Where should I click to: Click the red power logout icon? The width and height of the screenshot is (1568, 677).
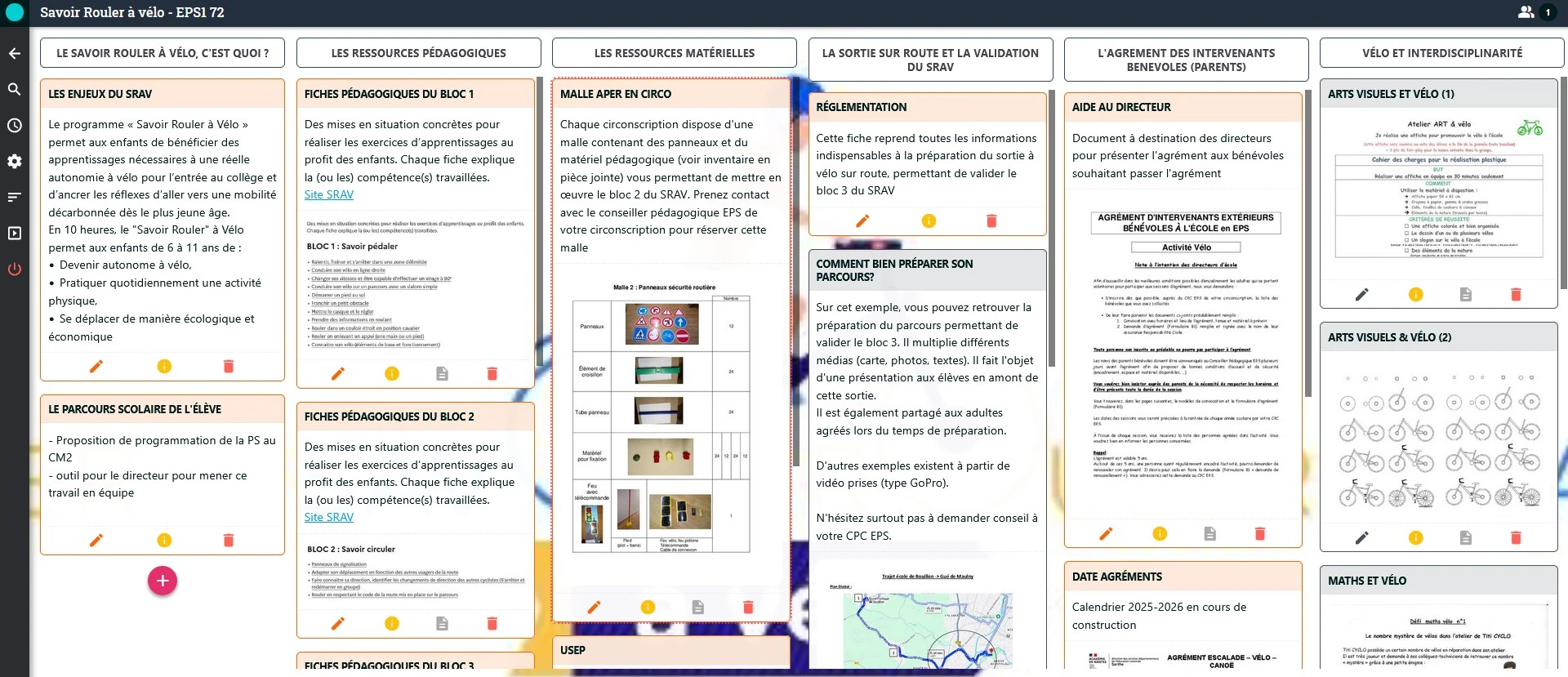point(15,269)
